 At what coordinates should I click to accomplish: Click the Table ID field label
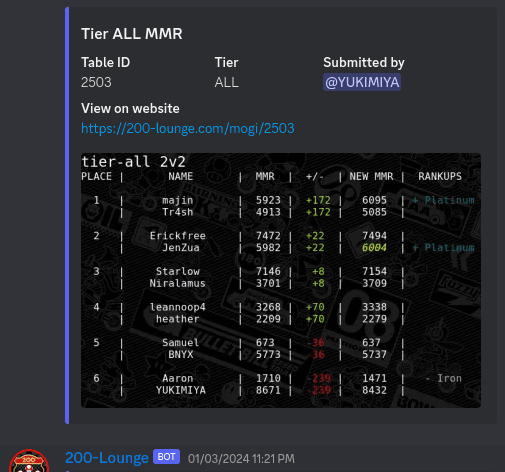point(105,62)
